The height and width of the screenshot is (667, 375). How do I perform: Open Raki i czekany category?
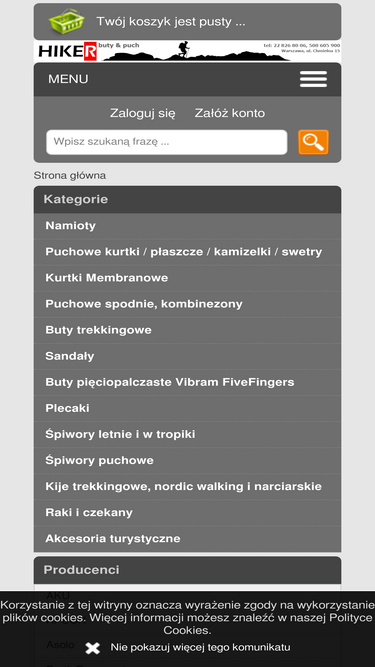[188, 512]
